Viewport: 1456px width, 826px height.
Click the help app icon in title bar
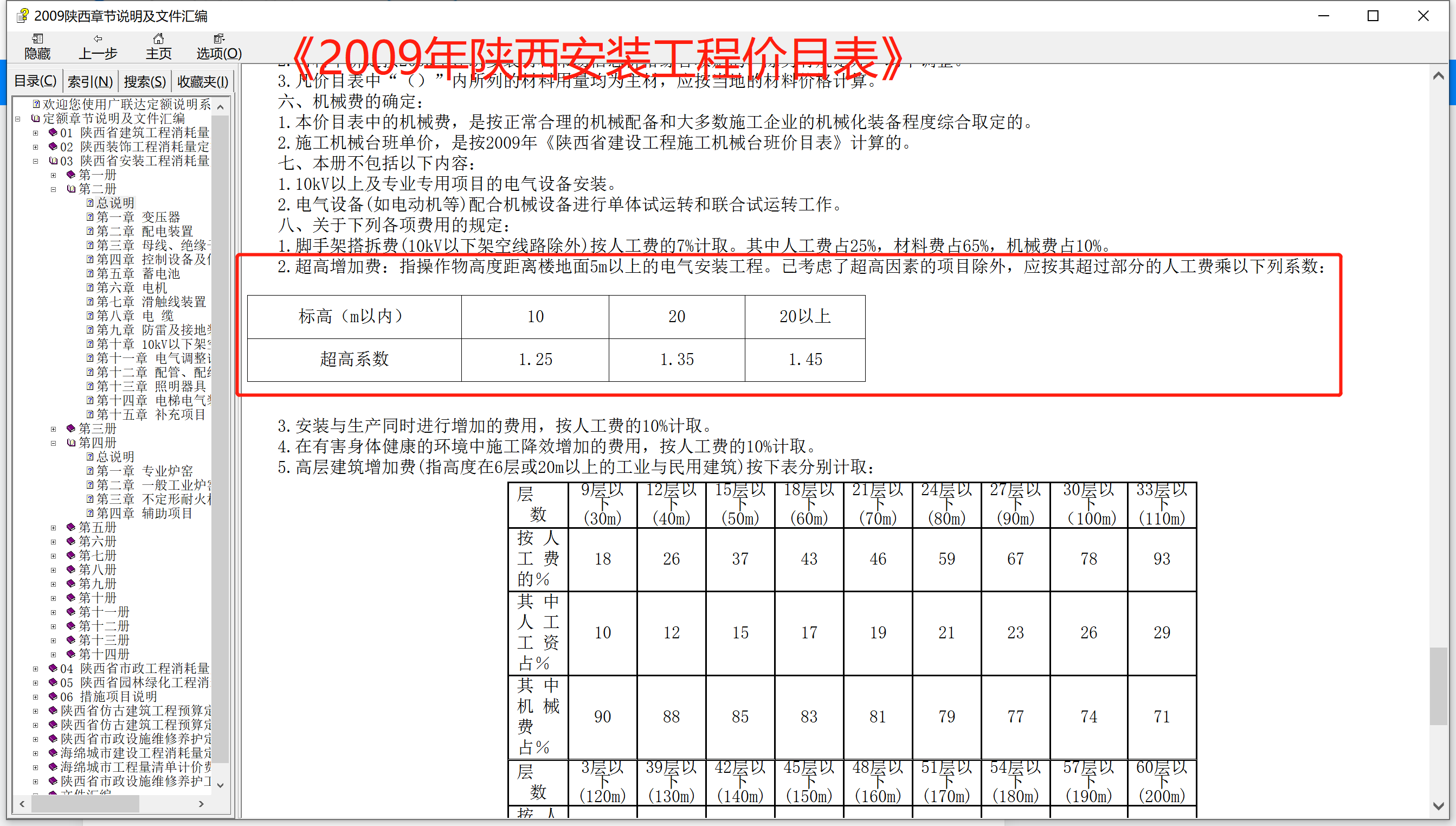(x=23, y=15)
